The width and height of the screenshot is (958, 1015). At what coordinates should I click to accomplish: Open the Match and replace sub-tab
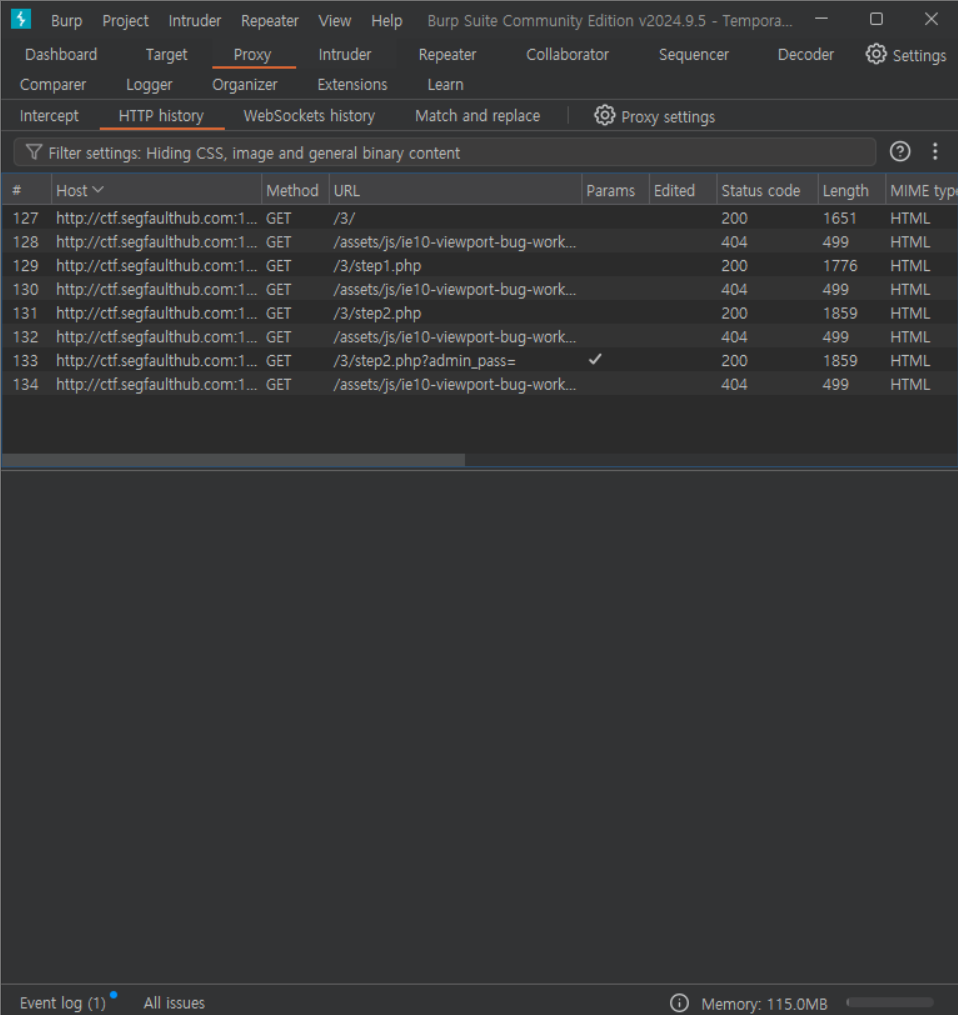pos(478,116)
